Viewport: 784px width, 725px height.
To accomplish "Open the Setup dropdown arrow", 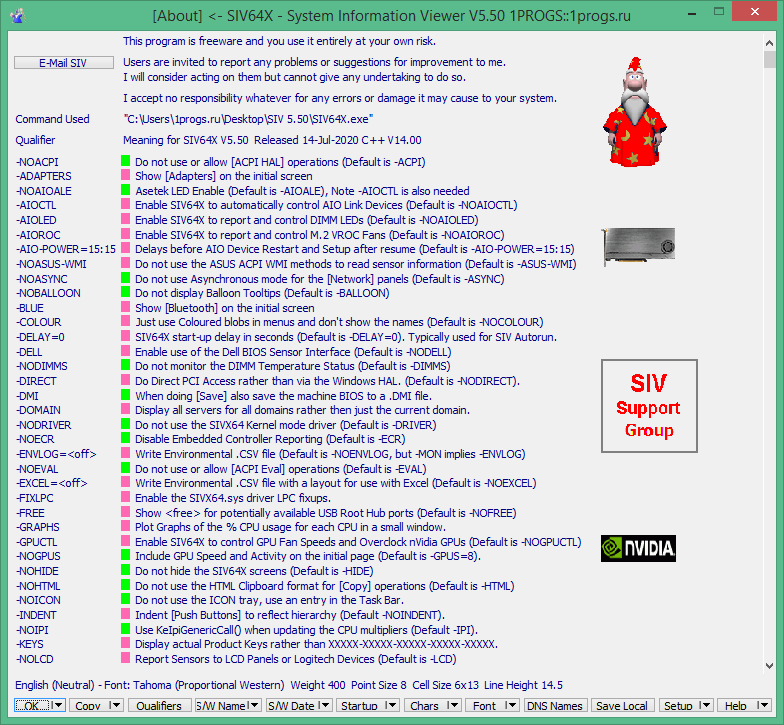I will (x=705, y=706).
